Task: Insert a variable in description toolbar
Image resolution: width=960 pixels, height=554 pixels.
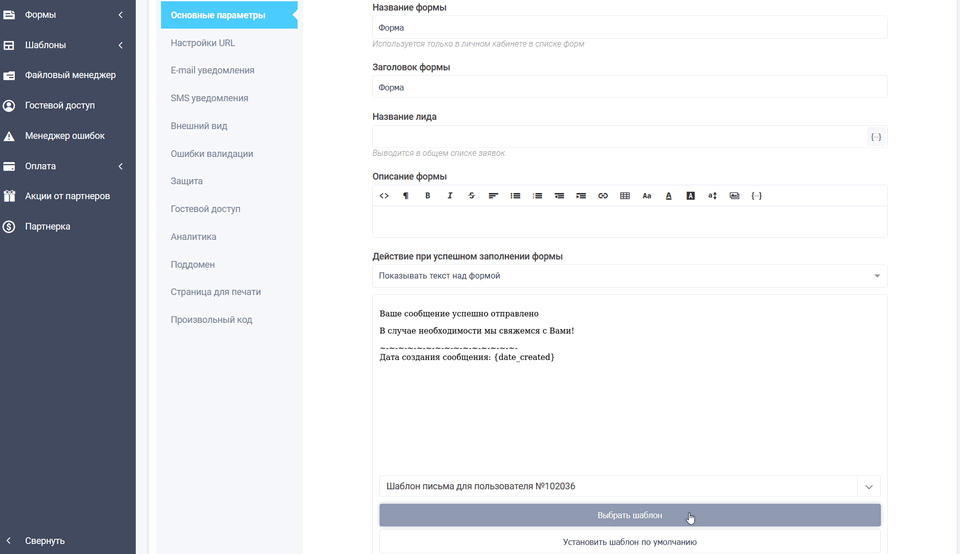Action: 756,196
